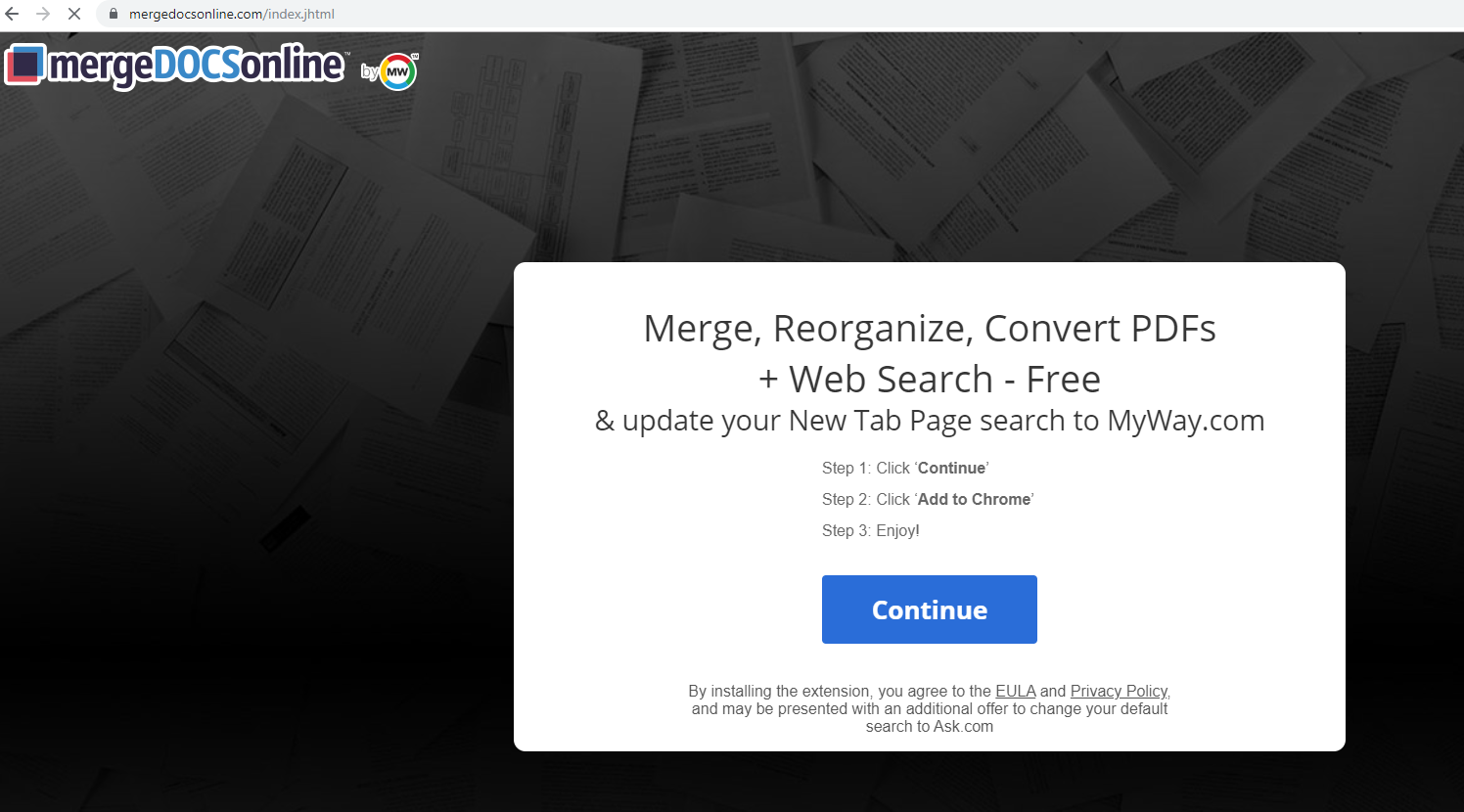Click the site security padlock icon

tap(114, 15)
